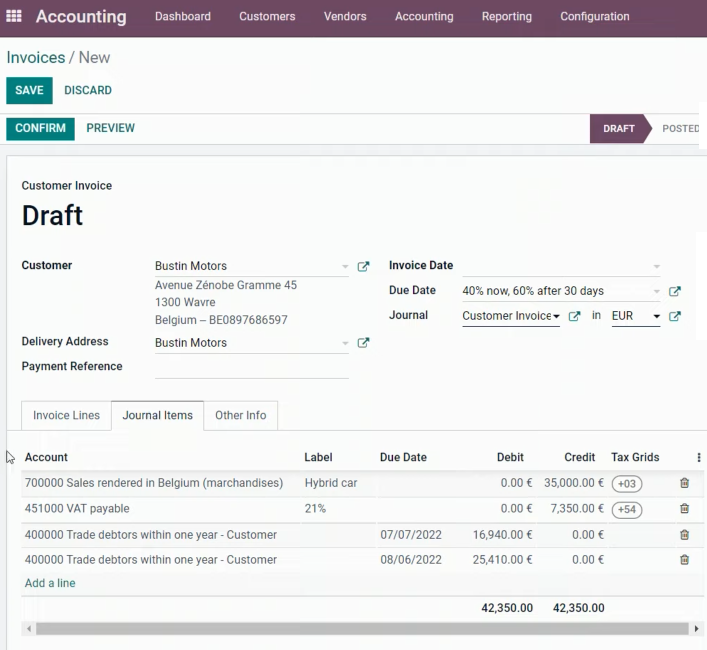The height and width of the screenshot is (650, 707).
Task: Click the 25,410.00 € debit cell
Action: pyautogui.click(x=502, y=559)
